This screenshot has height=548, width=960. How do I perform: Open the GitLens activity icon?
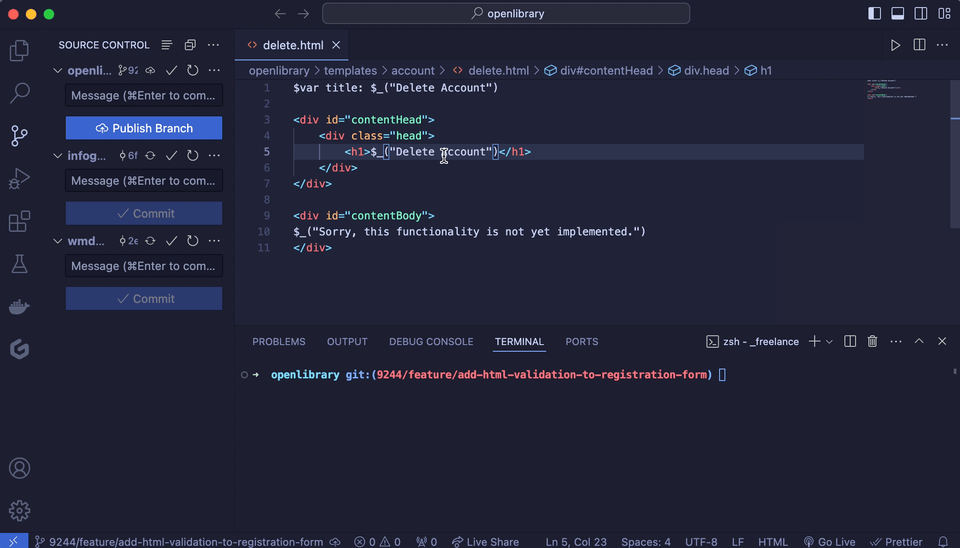[x=19, y=349]
